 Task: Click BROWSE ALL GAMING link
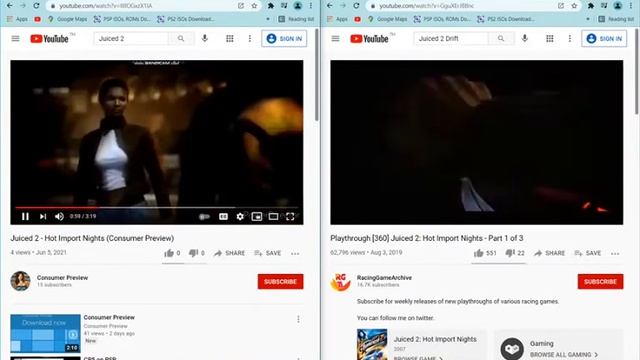point(564,355)
